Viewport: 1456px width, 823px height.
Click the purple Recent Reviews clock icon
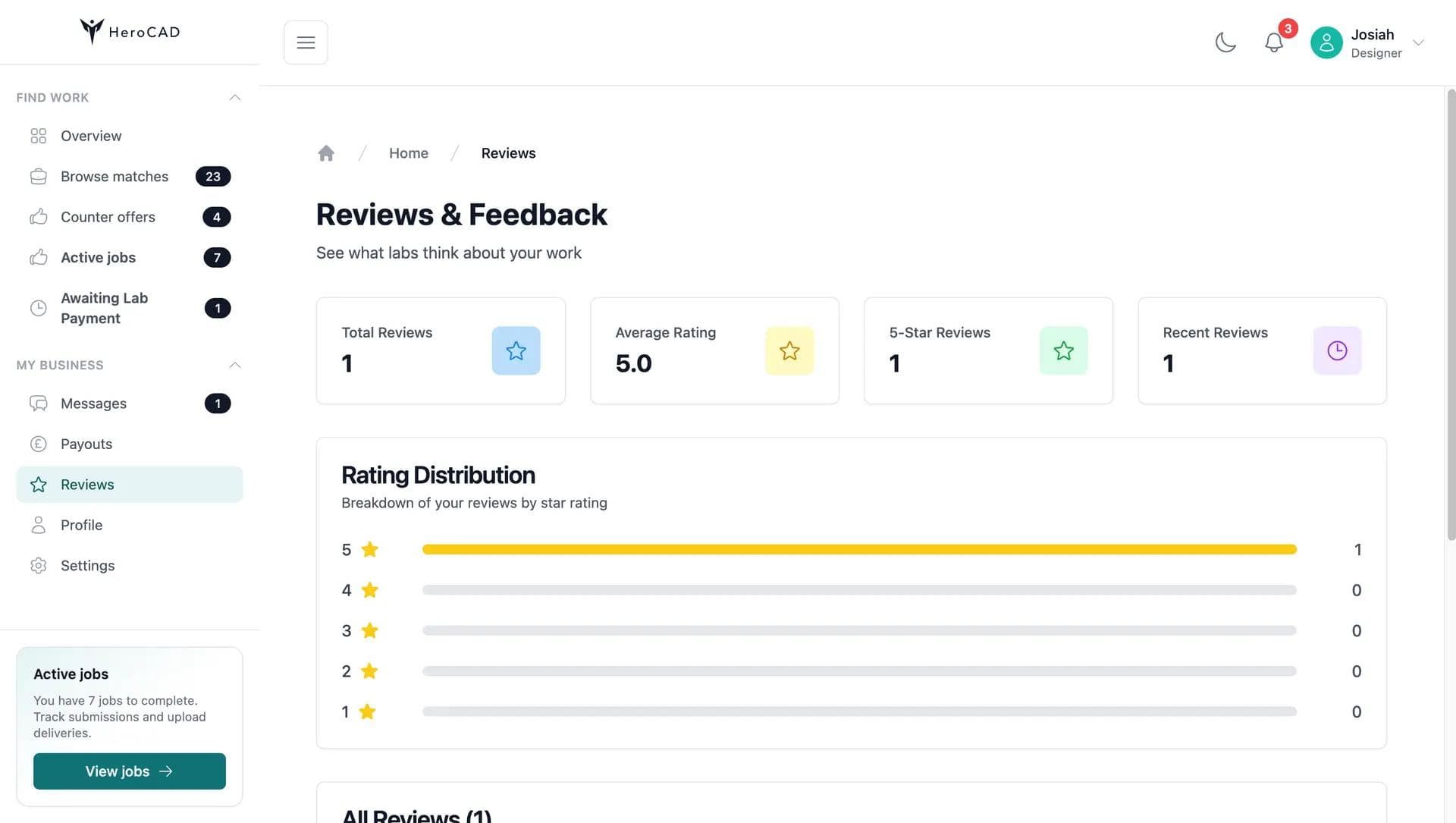coord(1337,350)
